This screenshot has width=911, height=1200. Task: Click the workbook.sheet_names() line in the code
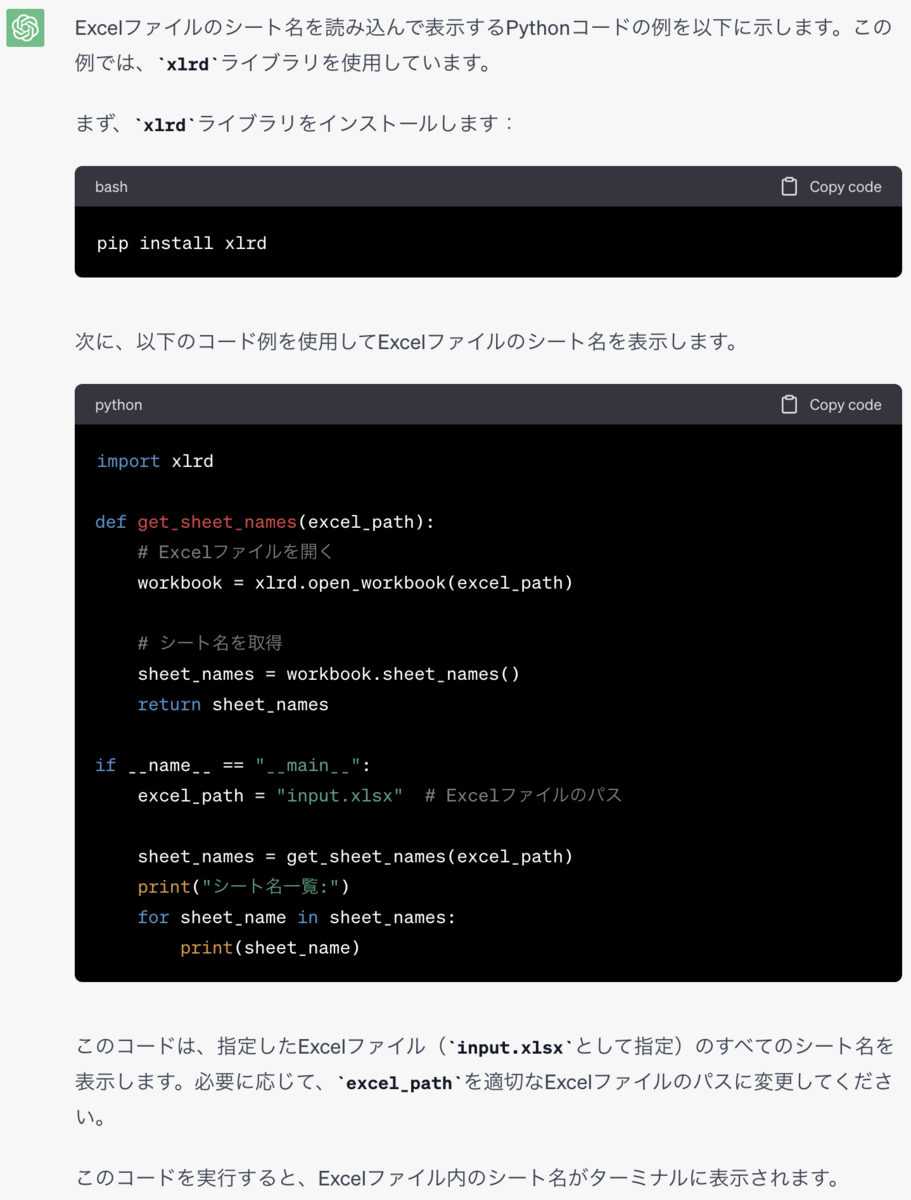329,673
